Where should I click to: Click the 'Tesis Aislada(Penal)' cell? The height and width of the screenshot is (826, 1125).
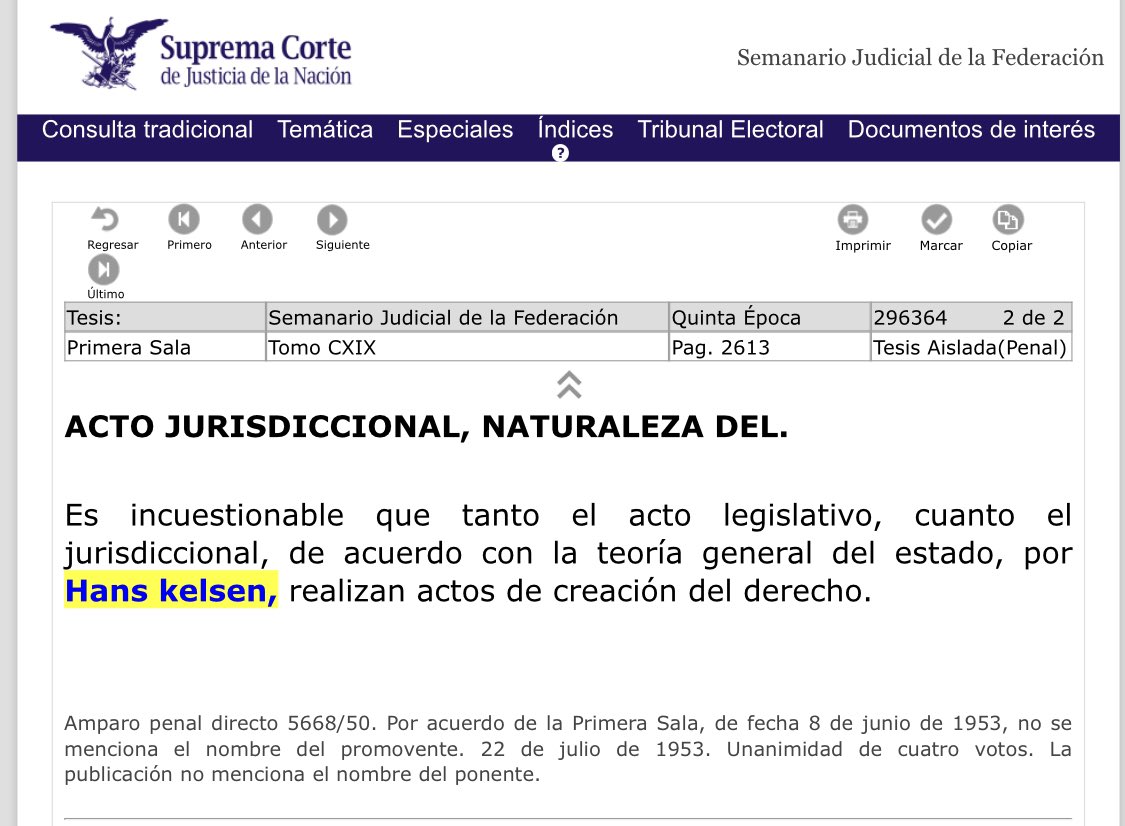971,347
